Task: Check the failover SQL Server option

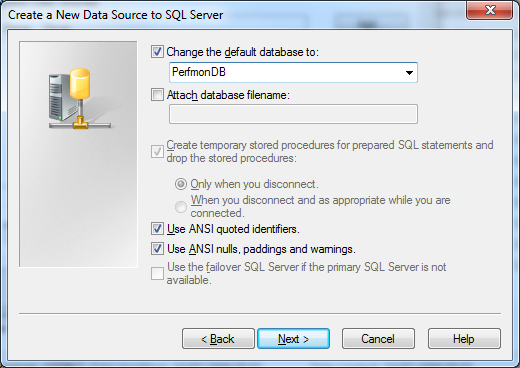Action: pos(157,273)
